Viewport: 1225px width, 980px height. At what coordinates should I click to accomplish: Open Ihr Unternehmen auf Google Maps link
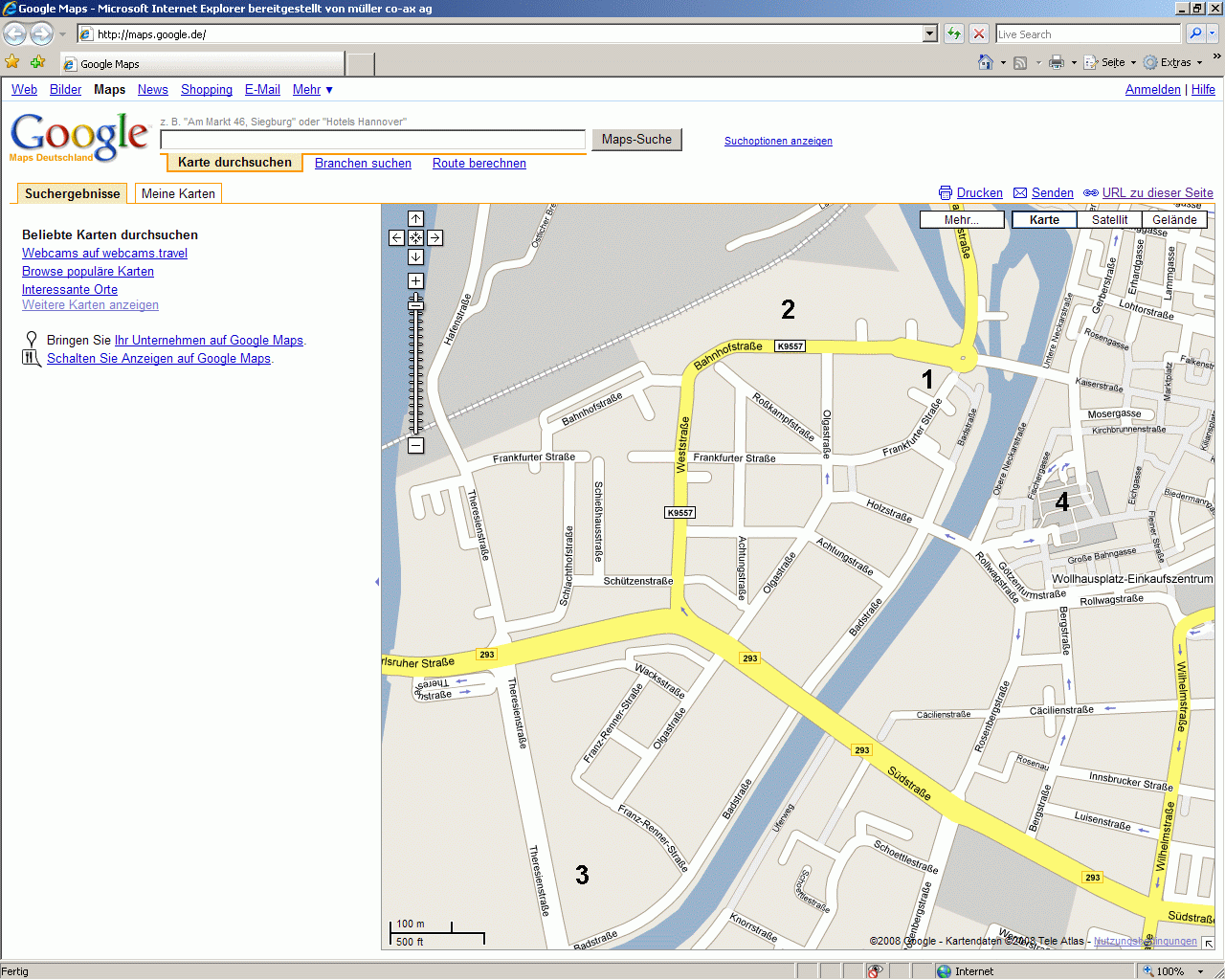point(209,340)
